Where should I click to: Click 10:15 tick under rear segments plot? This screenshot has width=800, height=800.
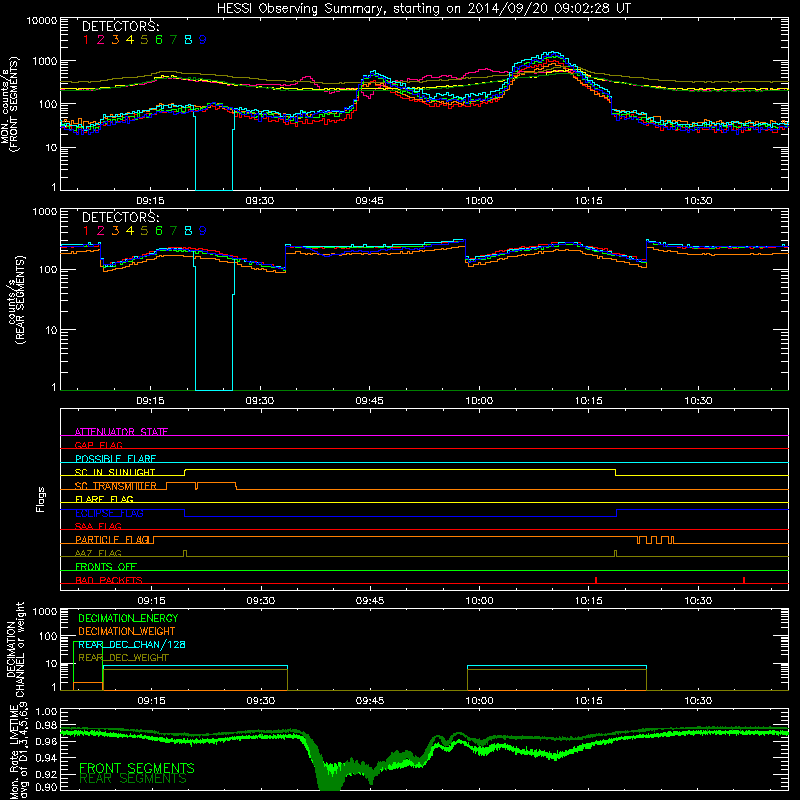pyautogui.click(x=589, y=400)
